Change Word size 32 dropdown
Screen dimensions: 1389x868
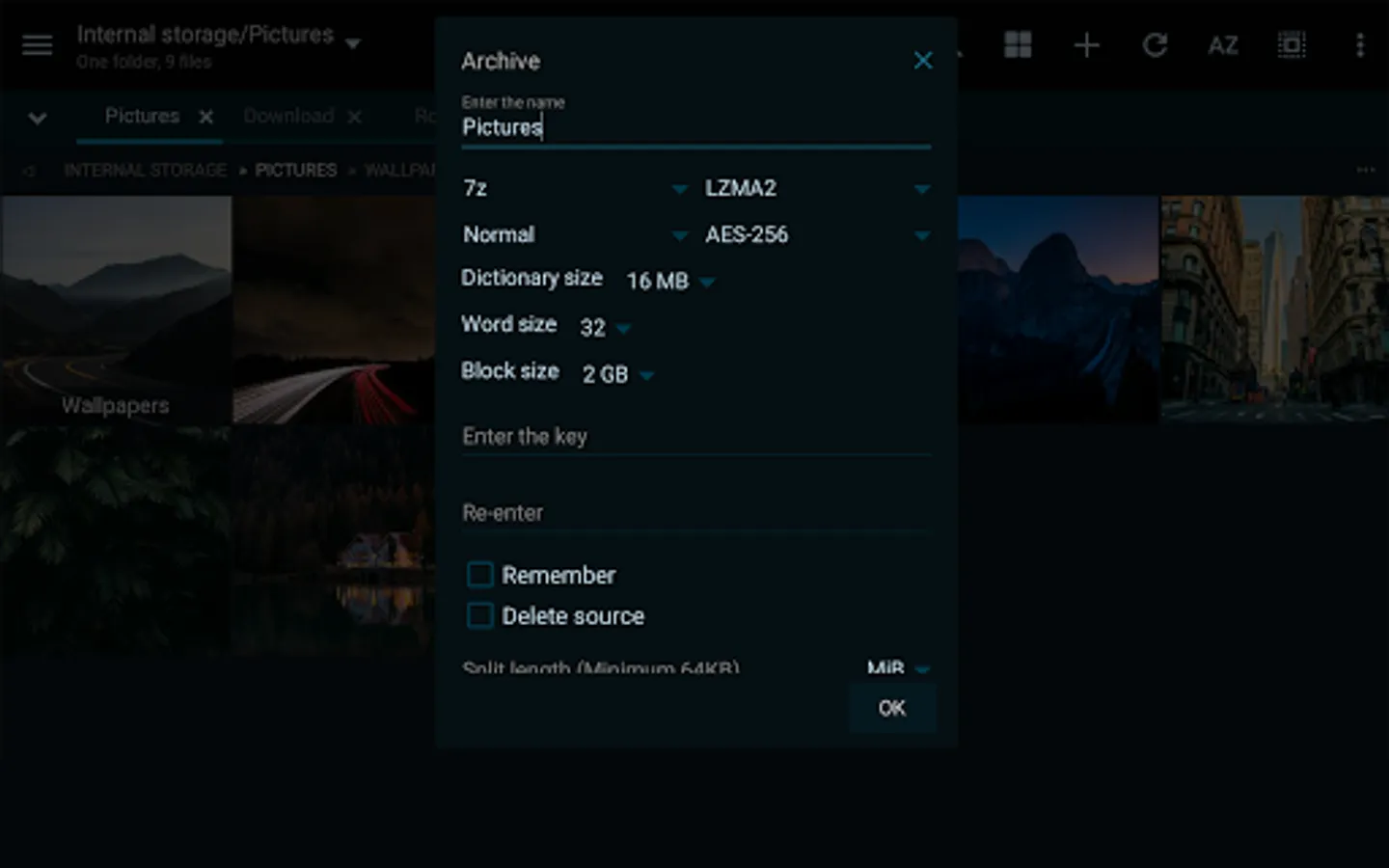coord(605,327)
